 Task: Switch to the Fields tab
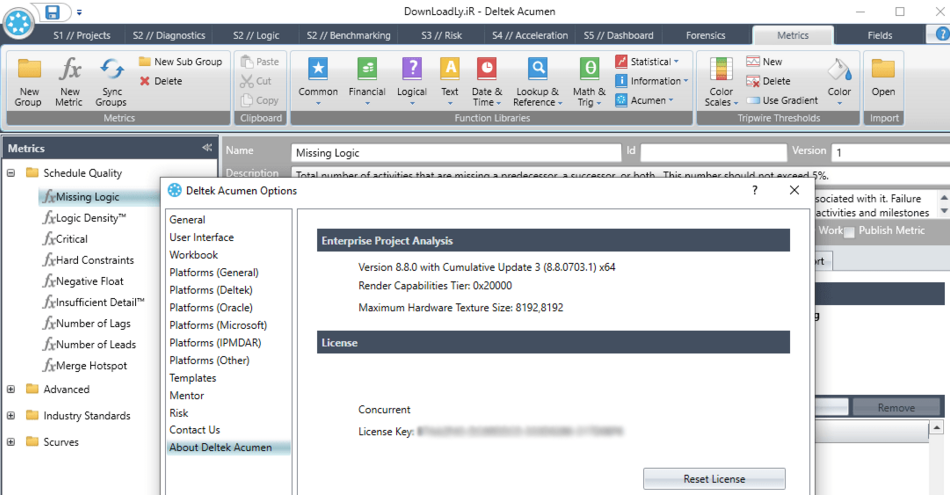[x=880, y=35]
